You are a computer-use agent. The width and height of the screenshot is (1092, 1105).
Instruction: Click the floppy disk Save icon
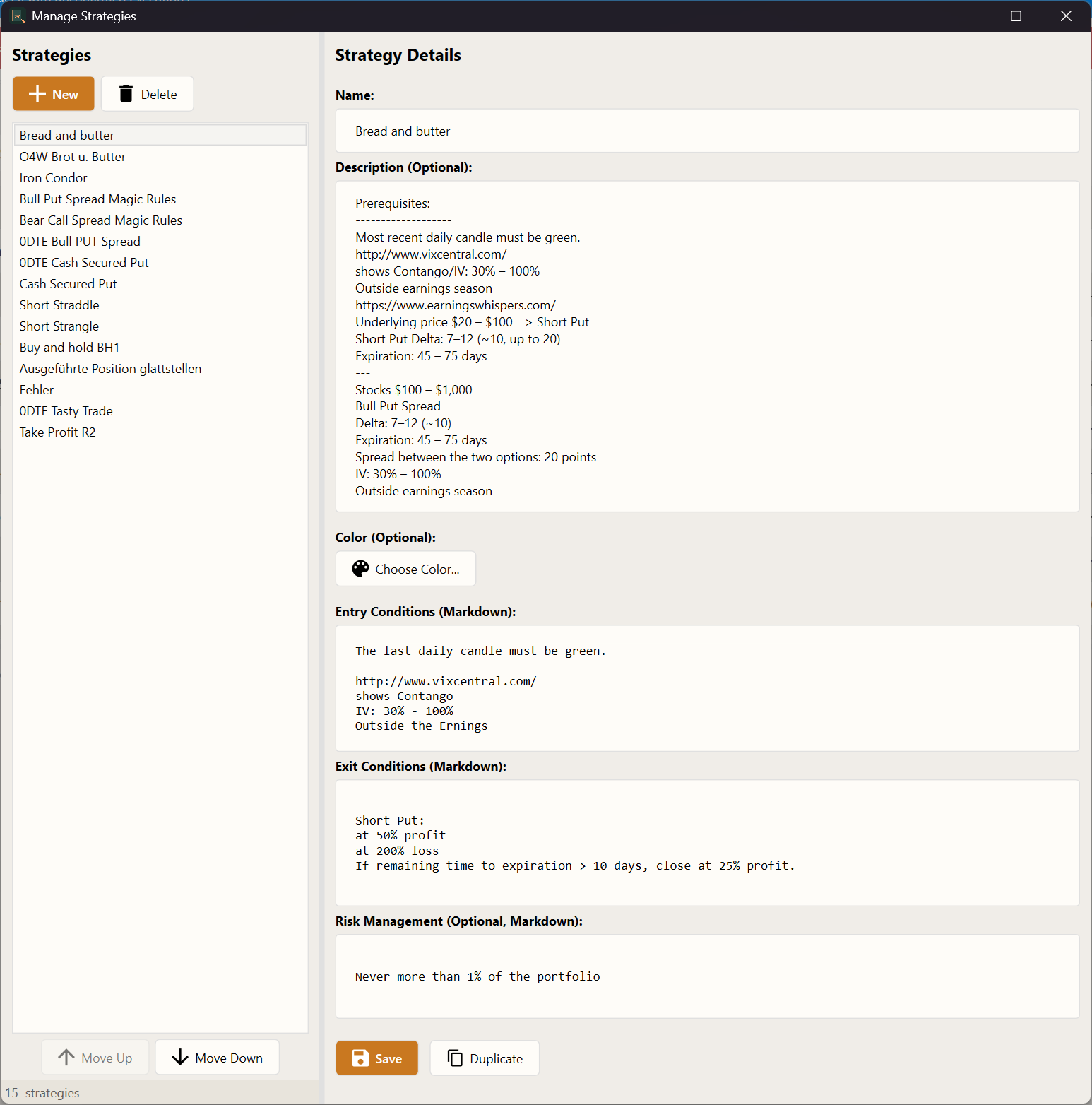coord(360,1058)
